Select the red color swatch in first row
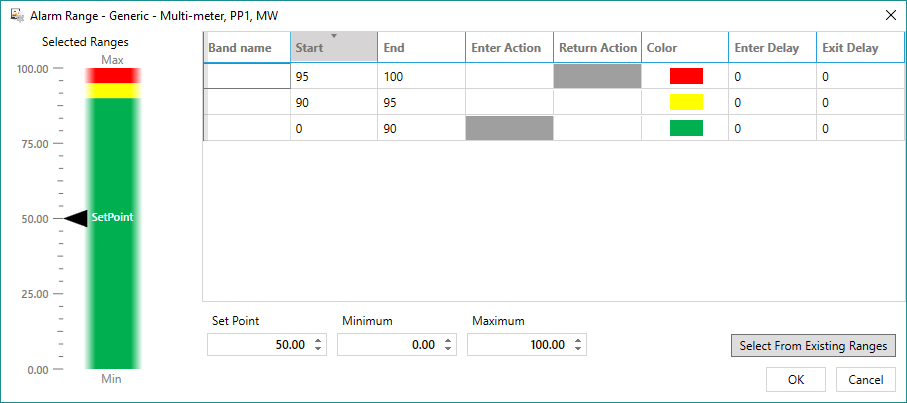 (686, 76)
